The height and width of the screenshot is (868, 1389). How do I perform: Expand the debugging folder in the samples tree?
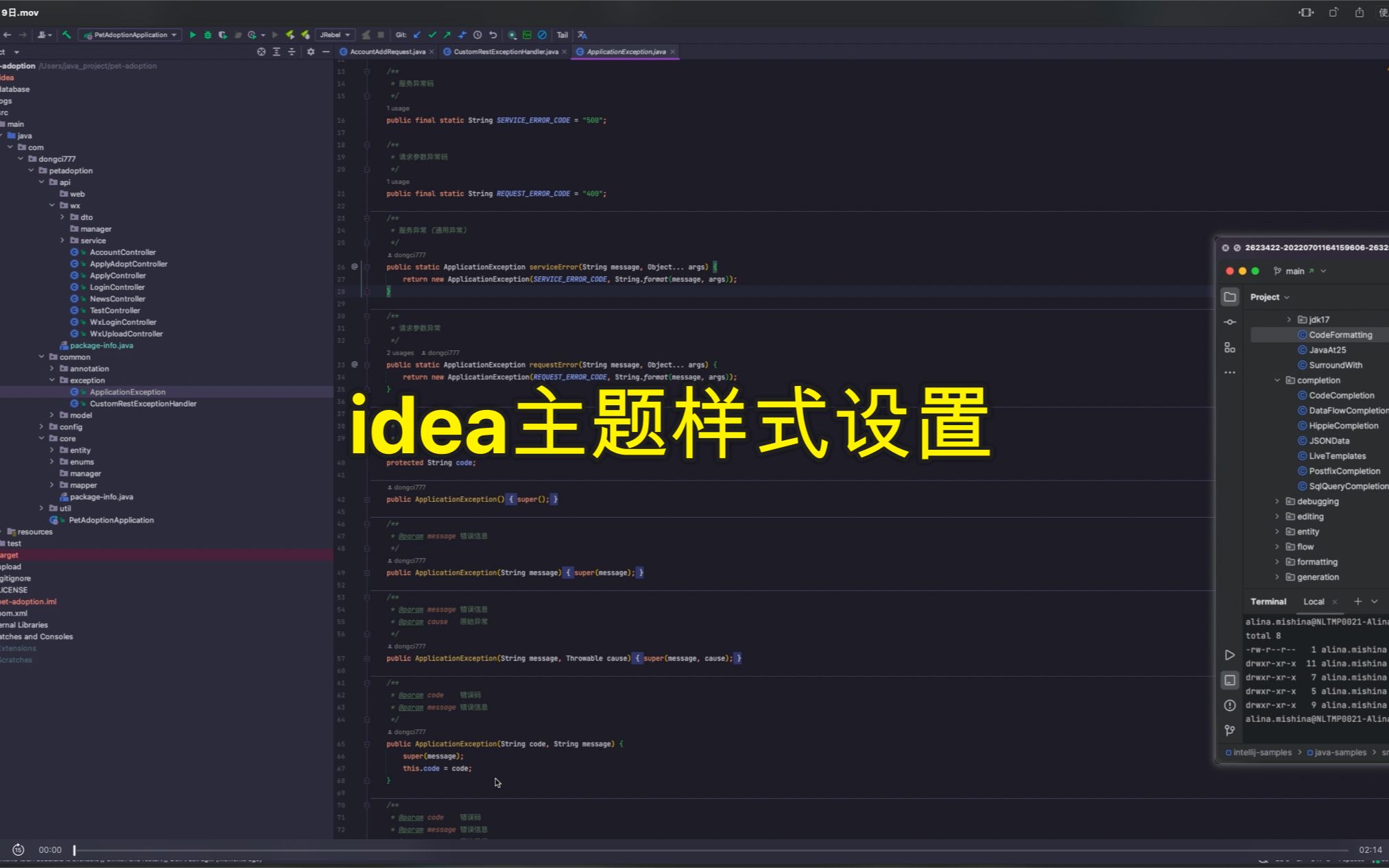coord(1277,501)
